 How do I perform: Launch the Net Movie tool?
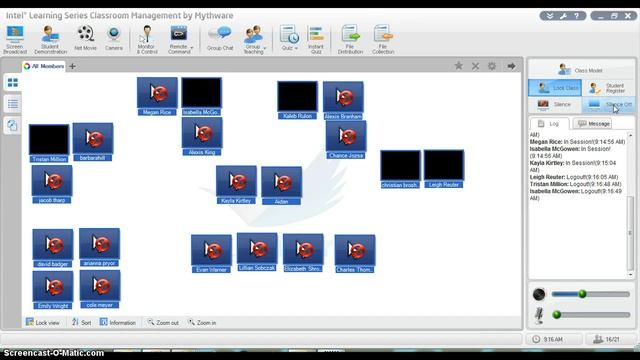85,38
